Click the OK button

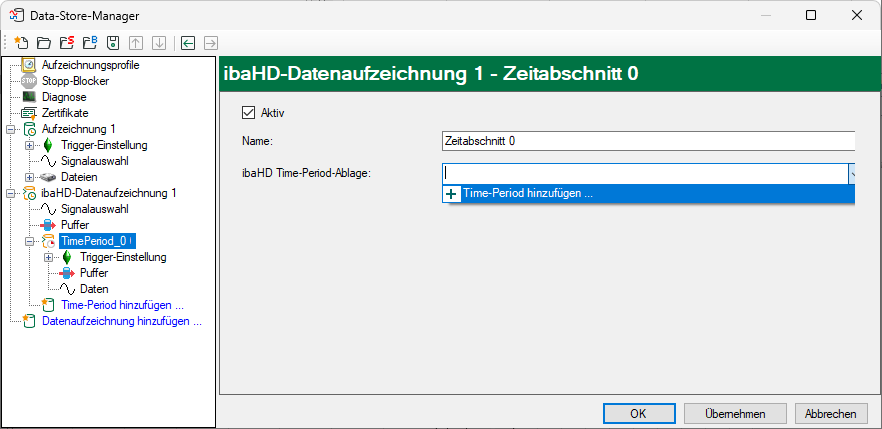pos(638,413)
